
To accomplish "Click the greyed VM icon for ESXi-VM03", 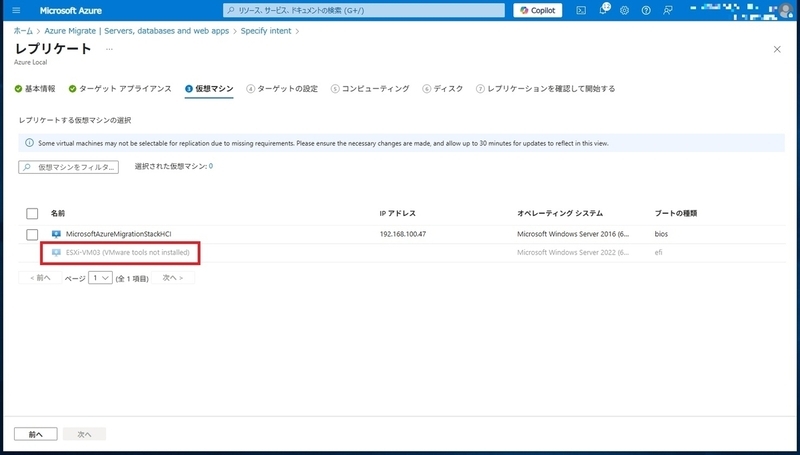I will pyautogui.click(x=56, y=252).
